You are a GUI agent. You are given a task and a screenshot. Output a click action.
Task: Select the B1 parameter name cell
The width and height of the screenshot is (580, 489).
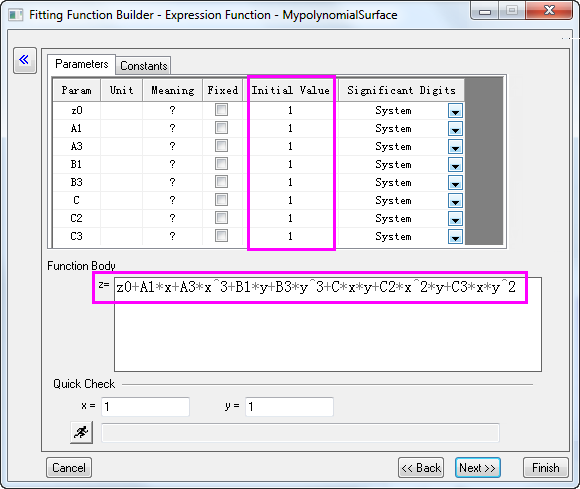pos(76,164)
